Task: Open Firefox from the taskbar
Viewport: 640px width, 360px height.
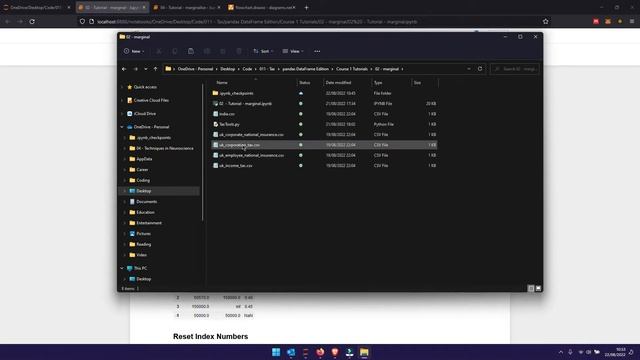Action: point(320,352)
